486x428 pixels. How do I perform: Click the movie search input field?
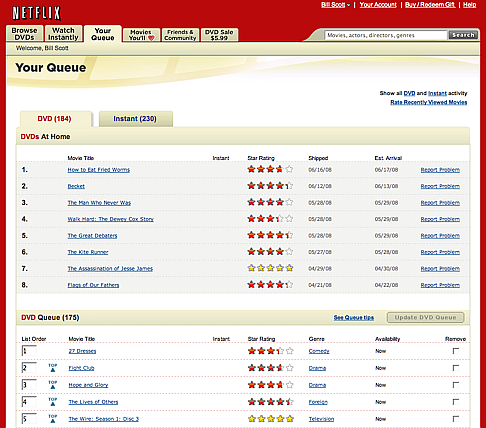pyautogui.click(x=386, y=35)
